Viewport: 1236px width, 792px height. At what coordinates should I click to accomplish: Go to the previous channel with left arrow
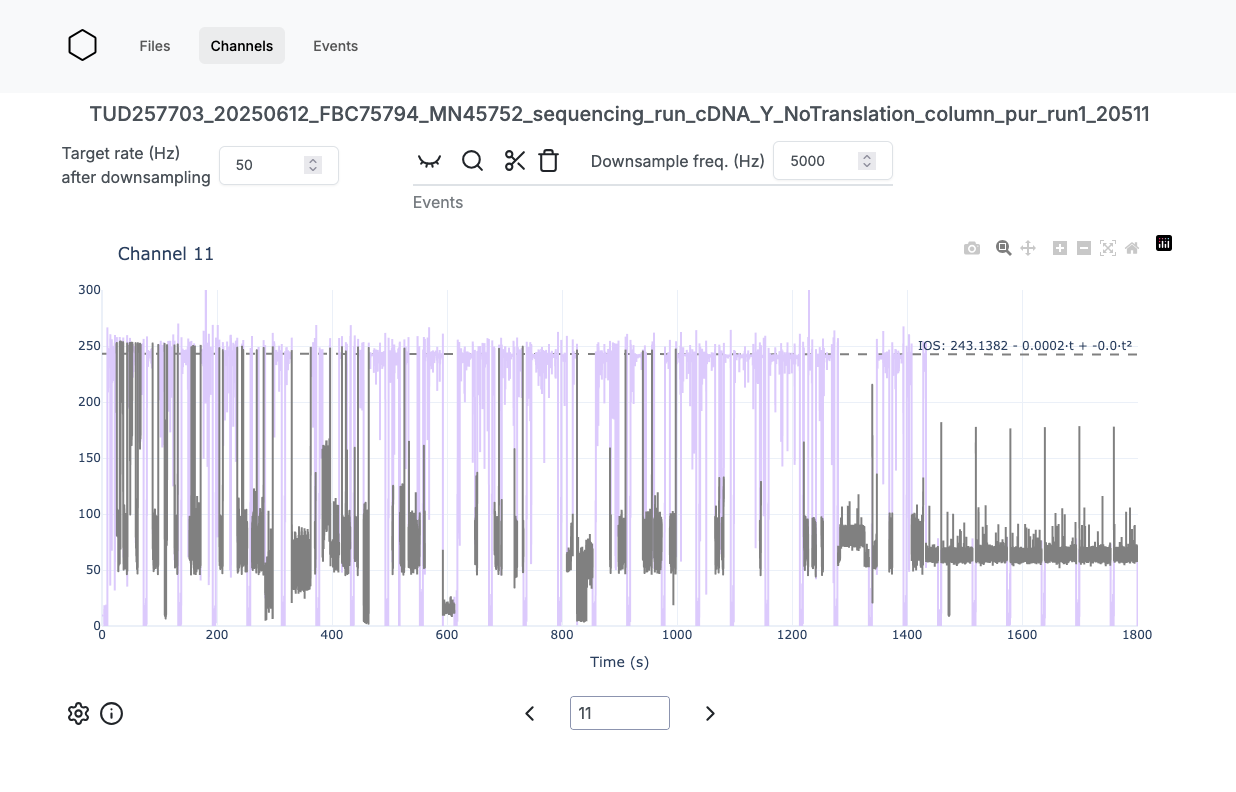(530, 713)
